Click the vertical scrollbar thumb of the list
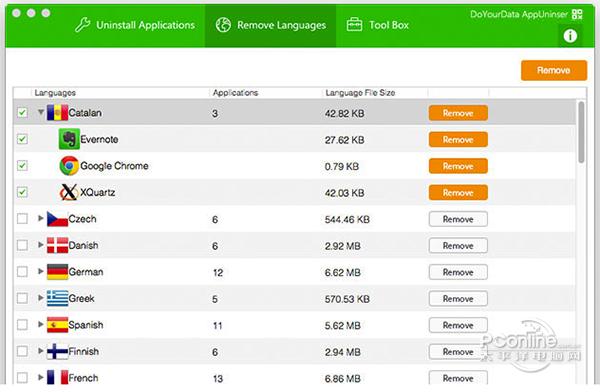Viewport: 600px width, 392px height. (x=581, y=132)
